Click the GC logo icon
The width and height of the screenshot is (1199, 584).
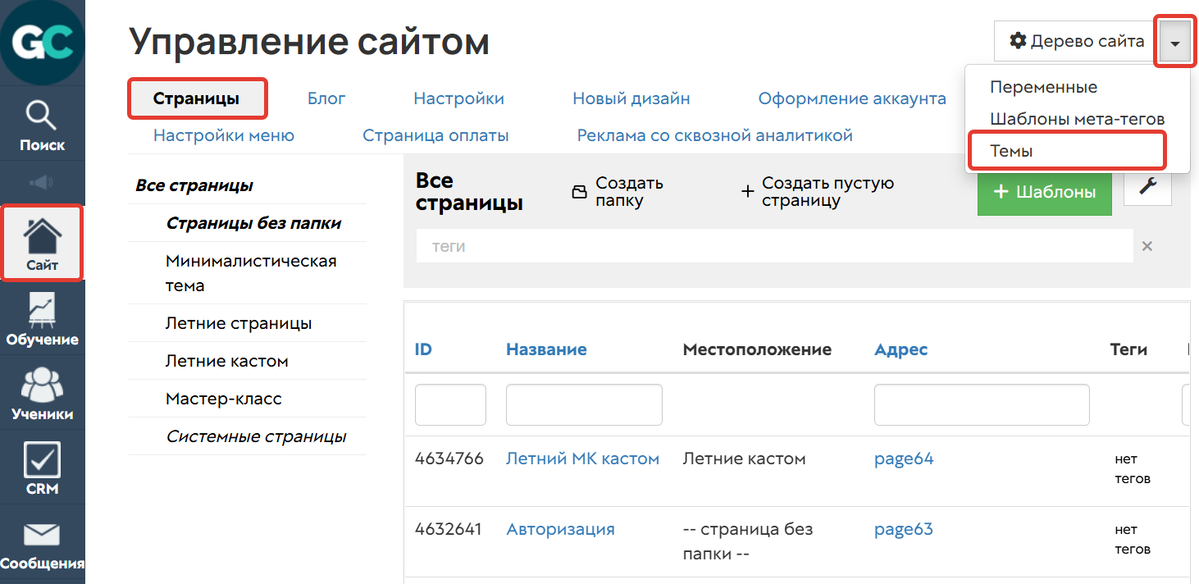coord(42,42)
